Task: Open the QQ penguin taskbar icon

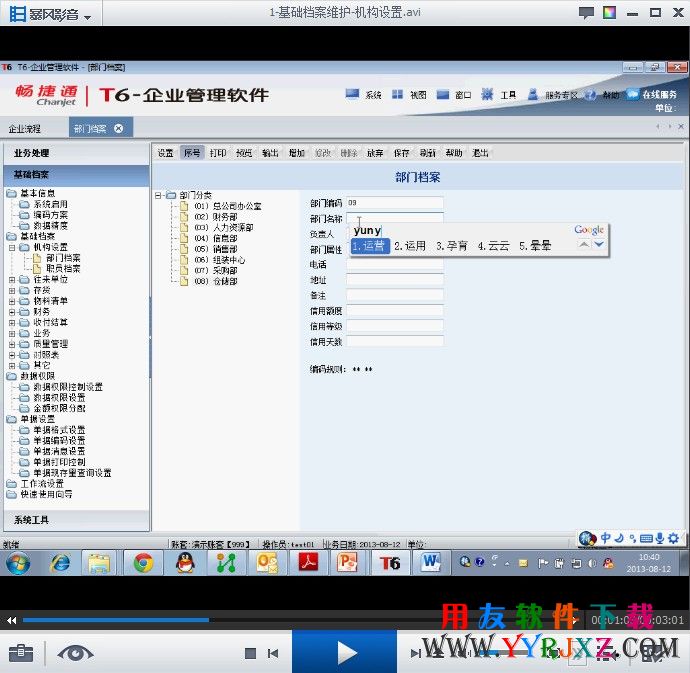Action: [185, 563]
